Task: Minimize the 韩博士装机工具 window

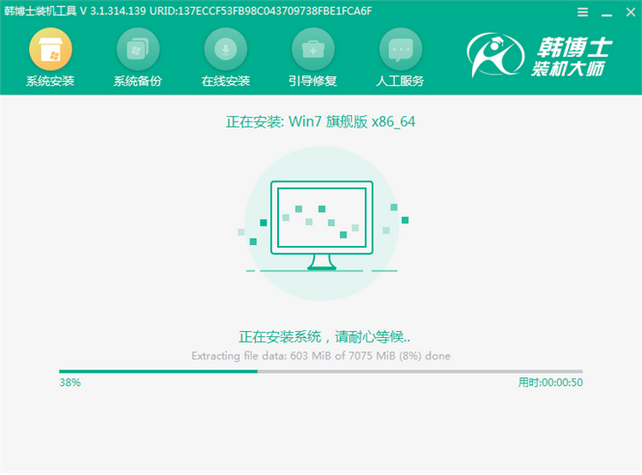Action: click(604, 11)
